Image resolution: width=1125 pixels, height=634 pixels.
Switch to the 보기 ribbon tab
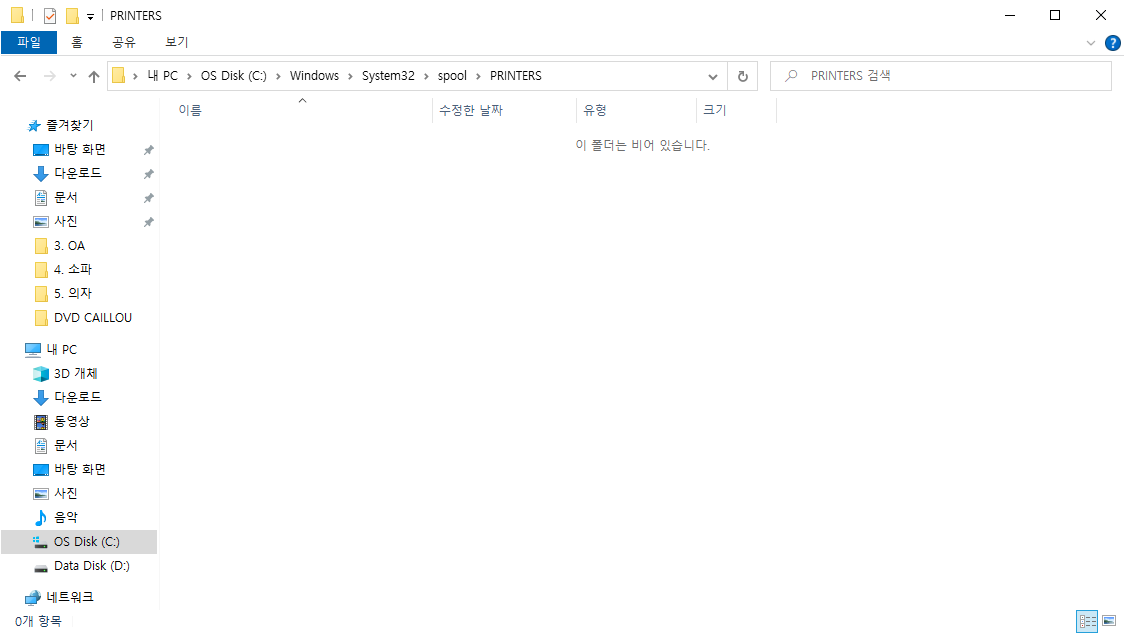176,42
